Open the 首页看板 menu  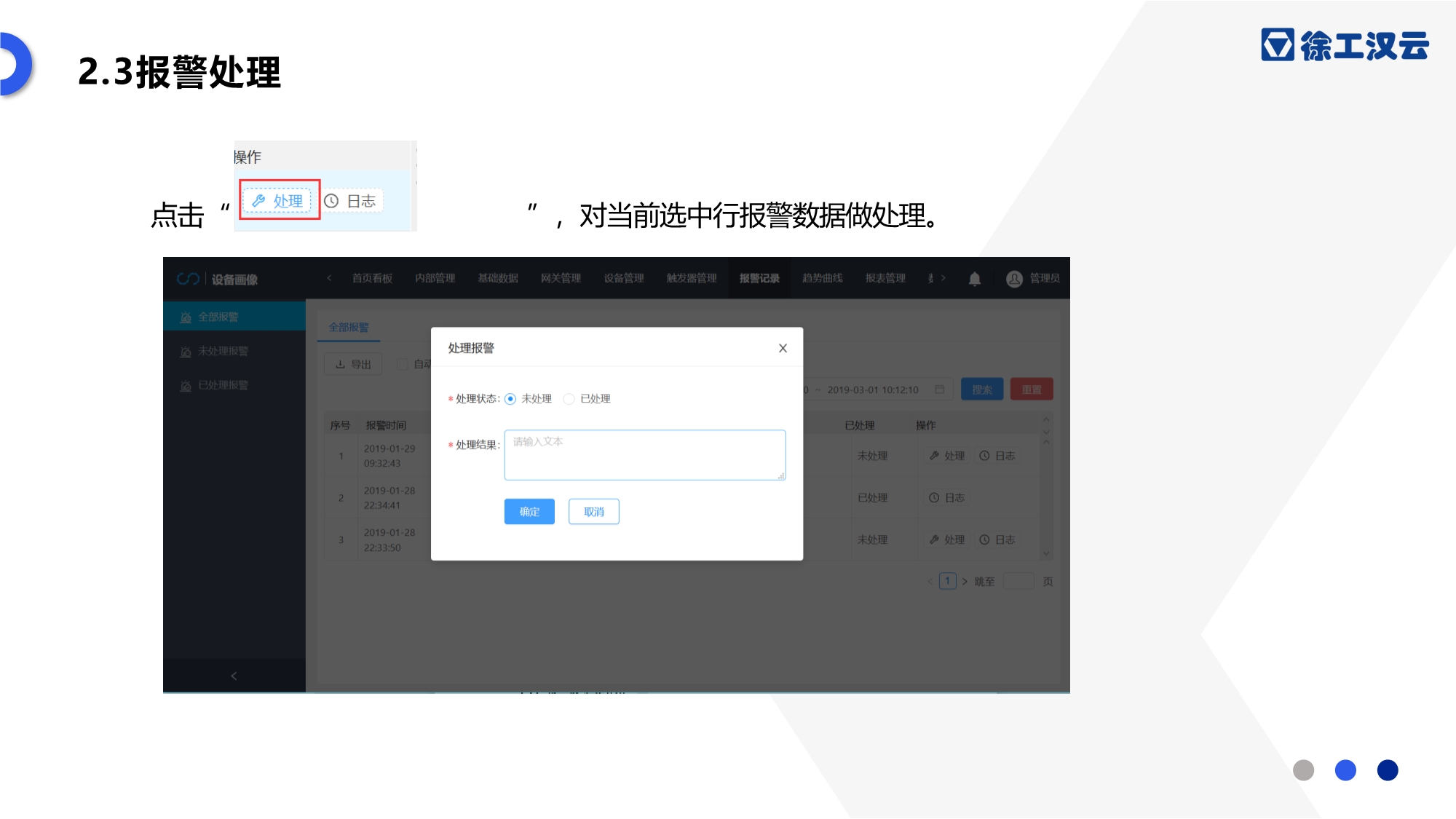click(x=372, y=278)
